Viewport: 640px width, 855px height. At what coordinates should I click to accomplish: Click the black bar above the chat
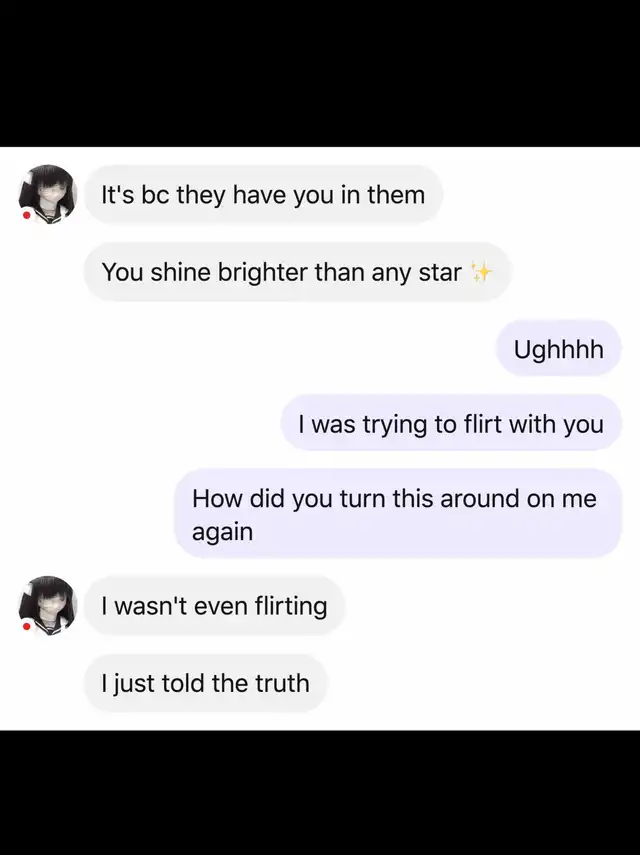point(320,73)
